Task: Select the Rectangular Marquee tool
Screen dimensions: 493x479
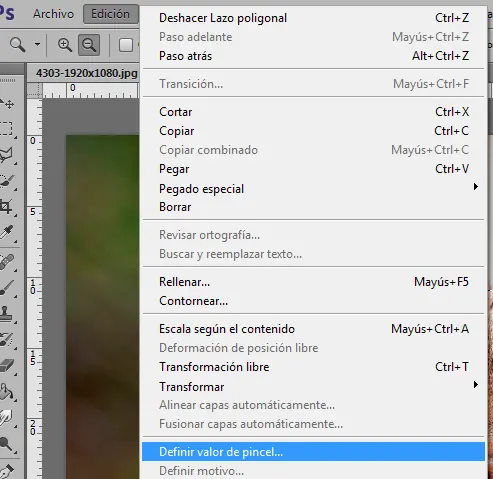Action: point(7,129)
